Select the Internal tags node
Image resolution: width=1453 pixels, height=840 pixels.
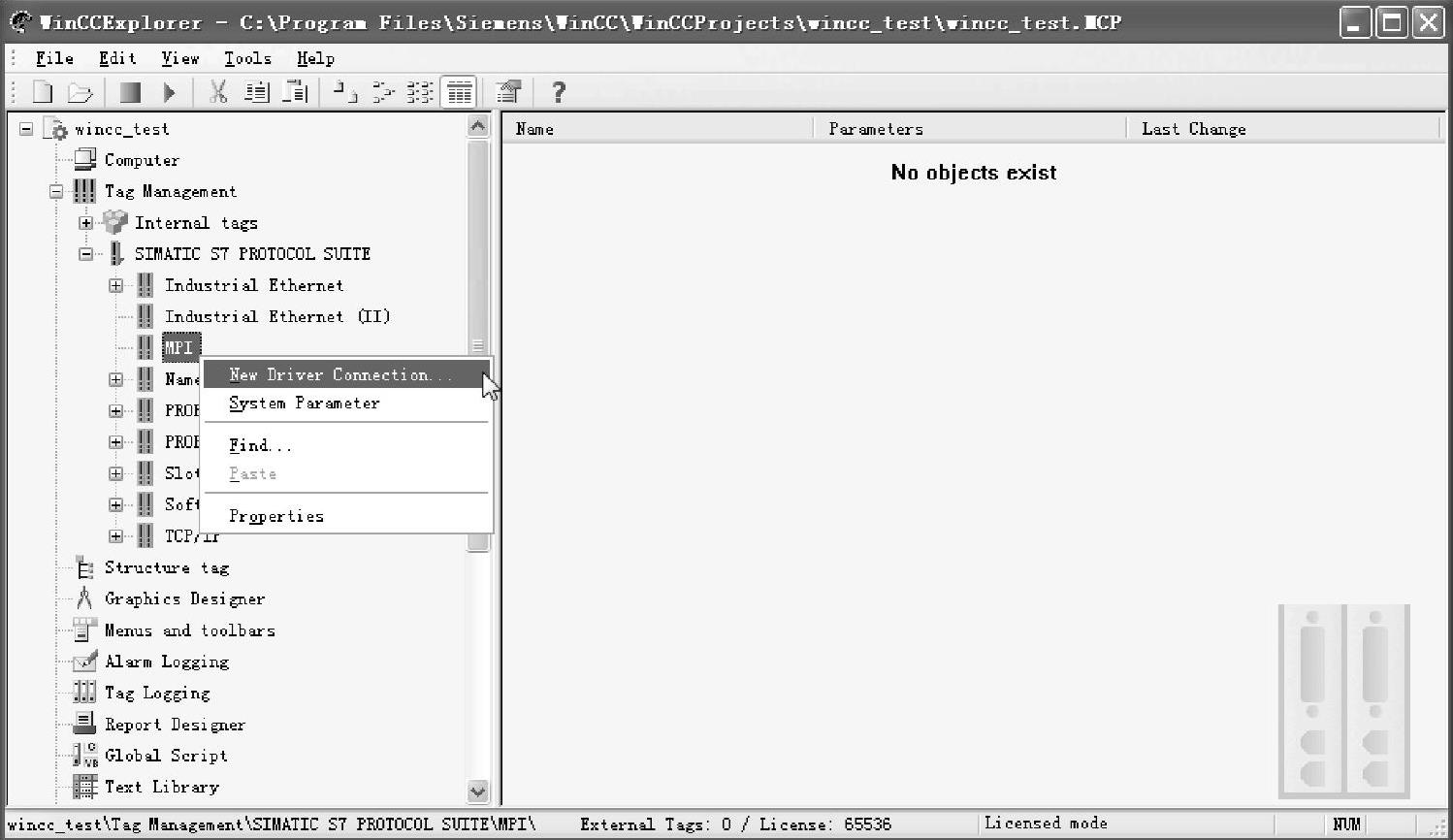tap(196, 223)
